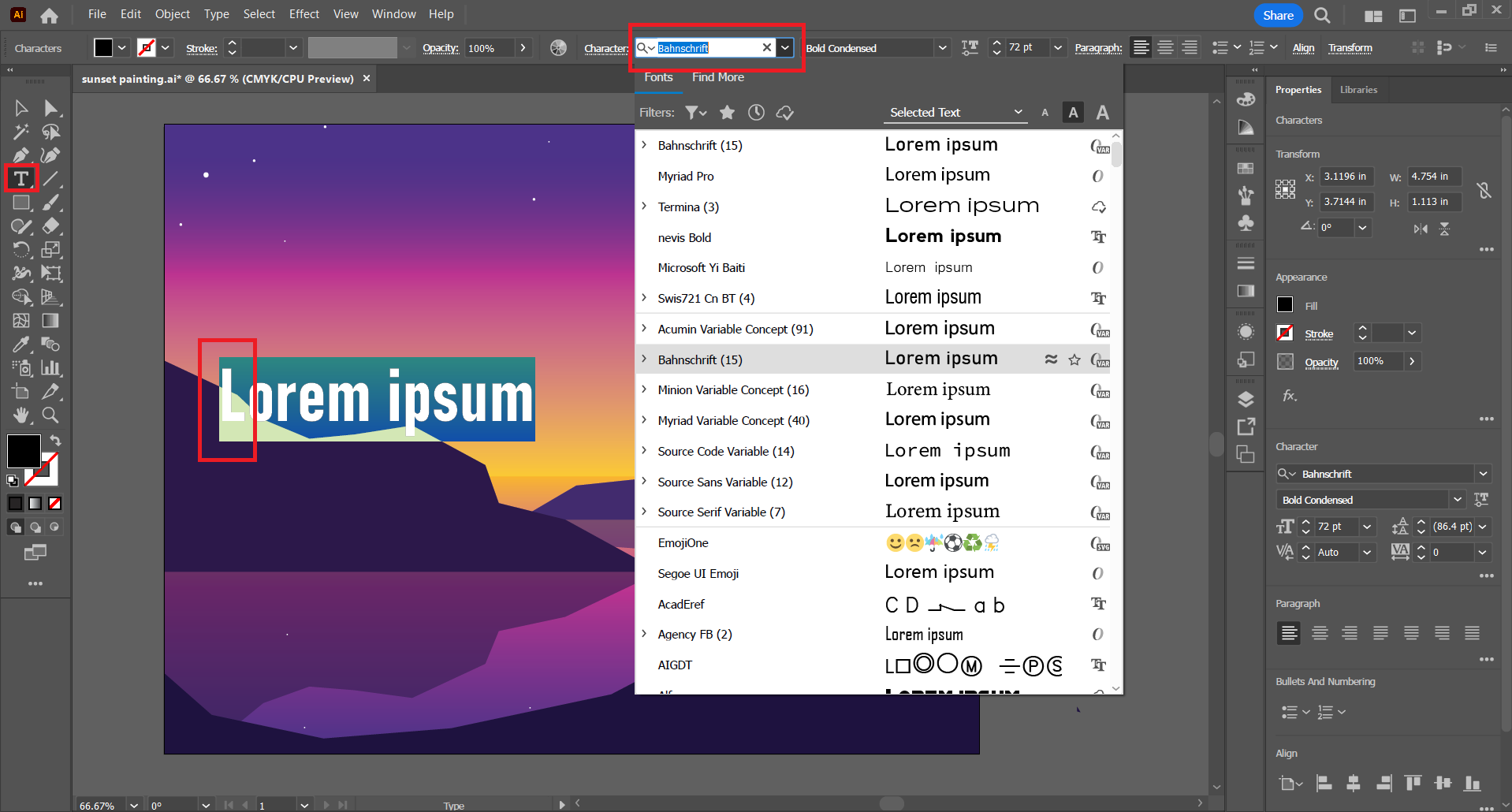Select the Paintbrush tool
The height and width of the screenshot is (812, 1512).
[50, 203]
